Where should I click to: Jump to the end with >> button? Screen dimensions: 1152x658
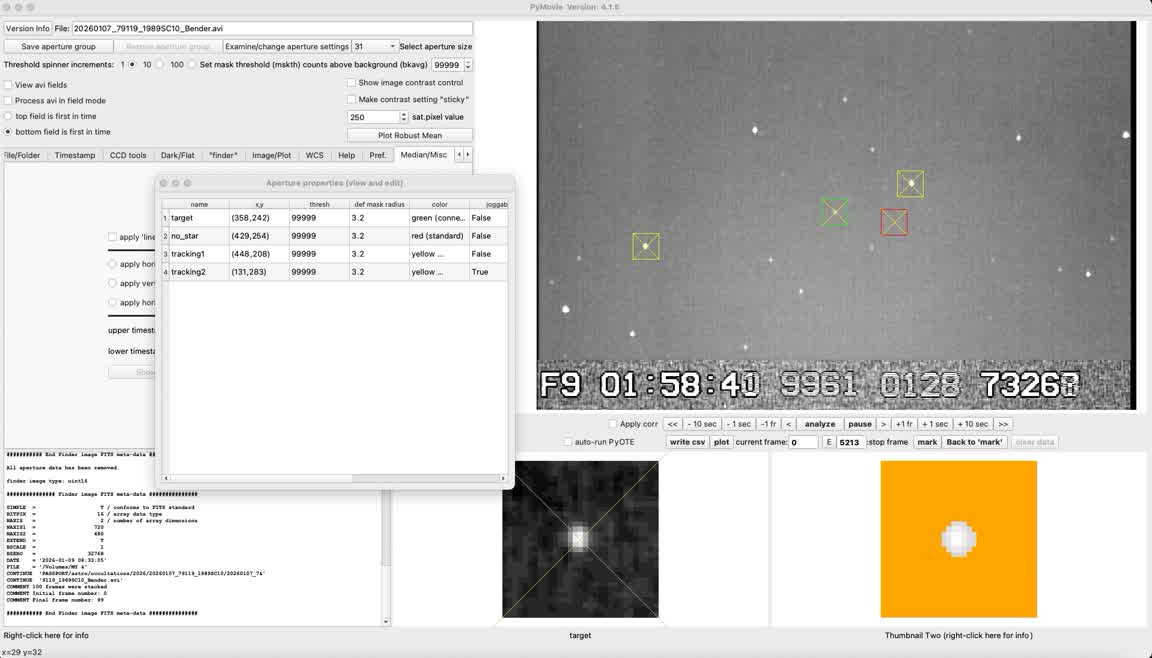1003,424
